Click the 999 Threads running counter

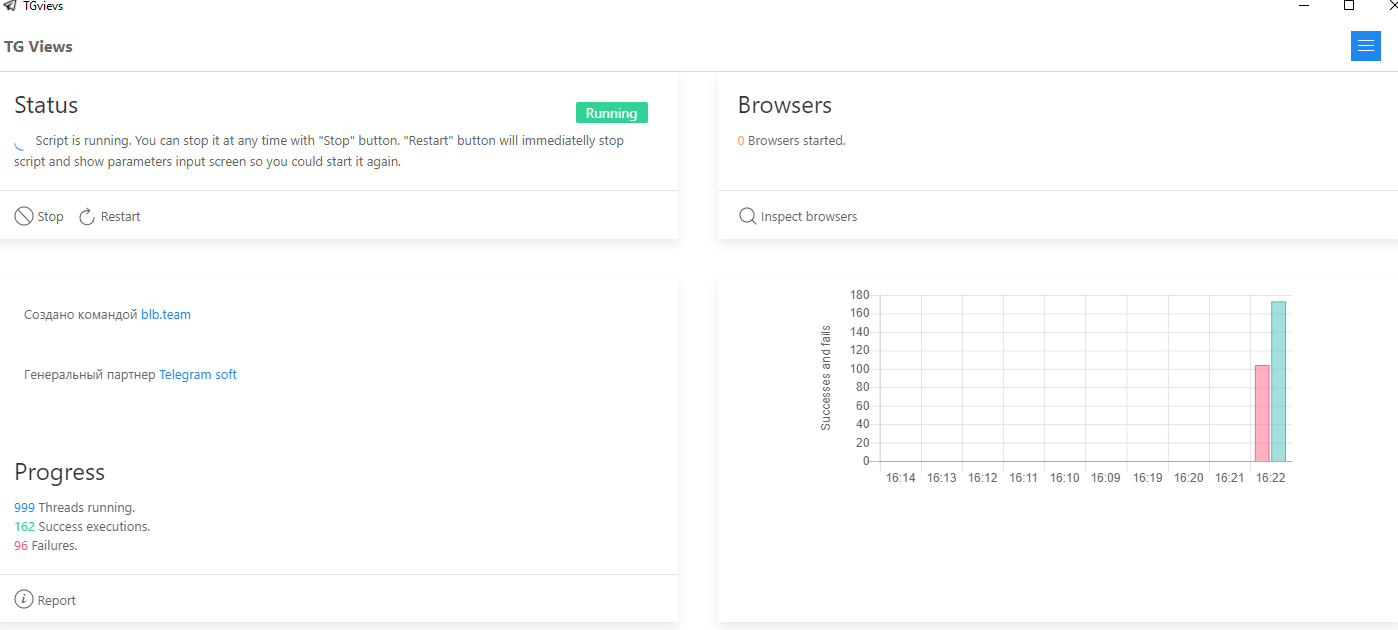pos(24,507)
